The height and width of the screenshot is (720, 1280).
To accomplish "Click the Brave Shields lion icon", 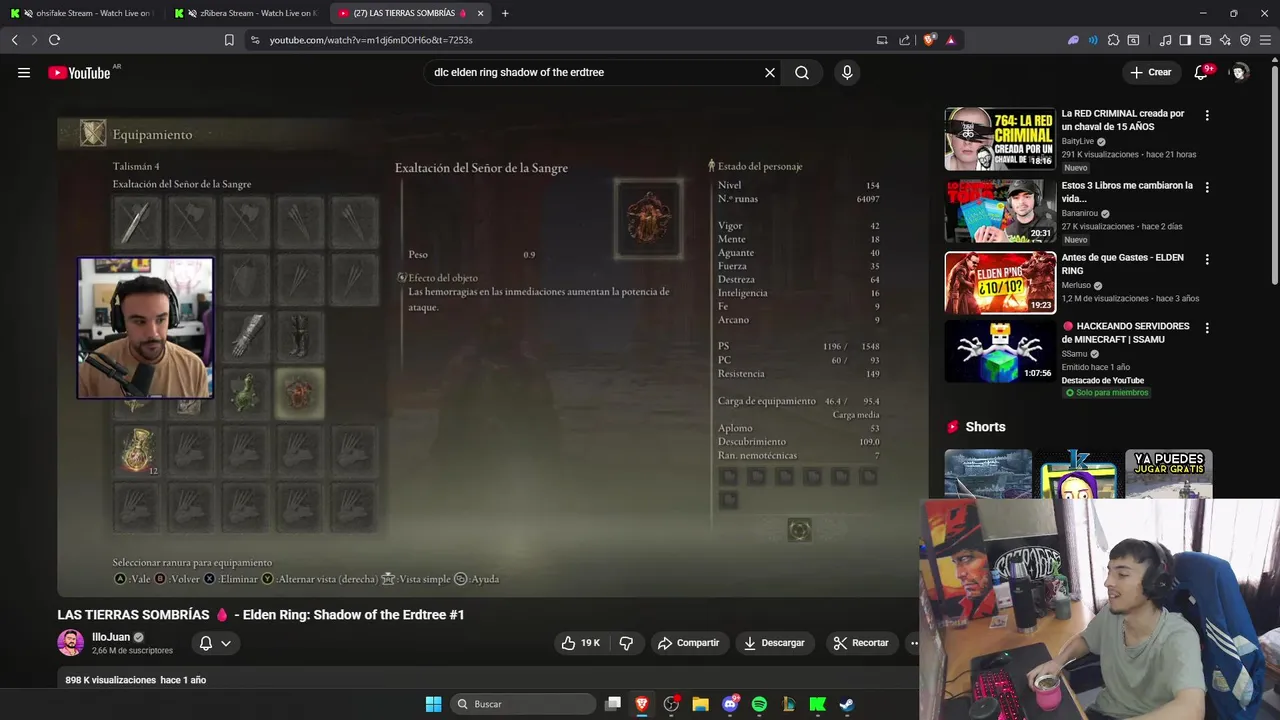I will [x=929, y=40].
